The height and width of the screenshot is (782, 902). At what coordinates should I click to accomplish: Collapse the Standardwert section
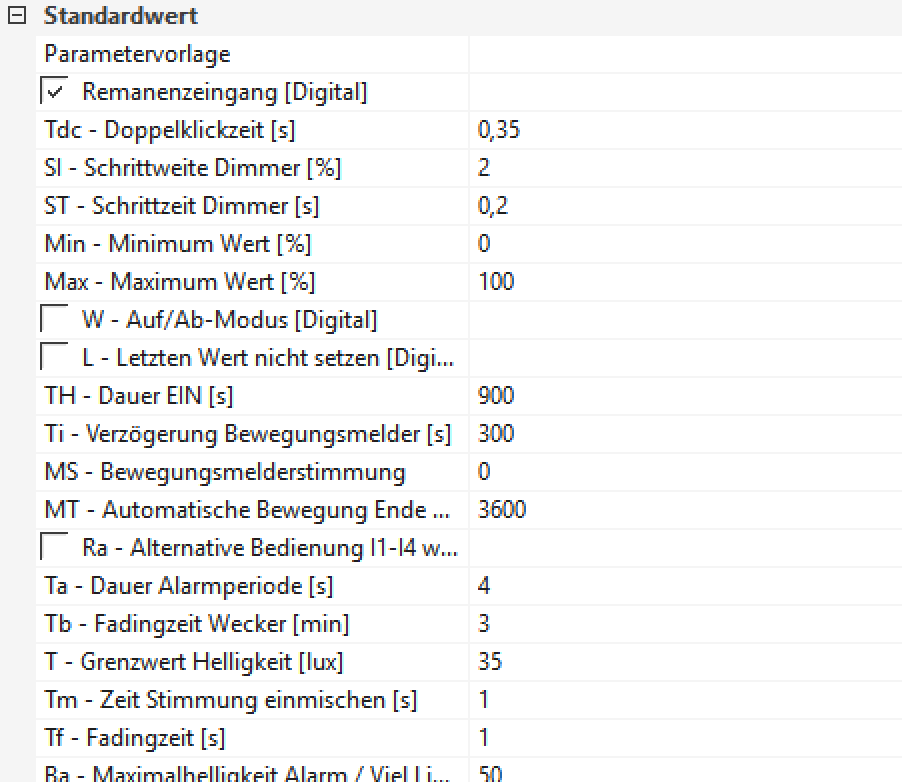pos(17,17)
